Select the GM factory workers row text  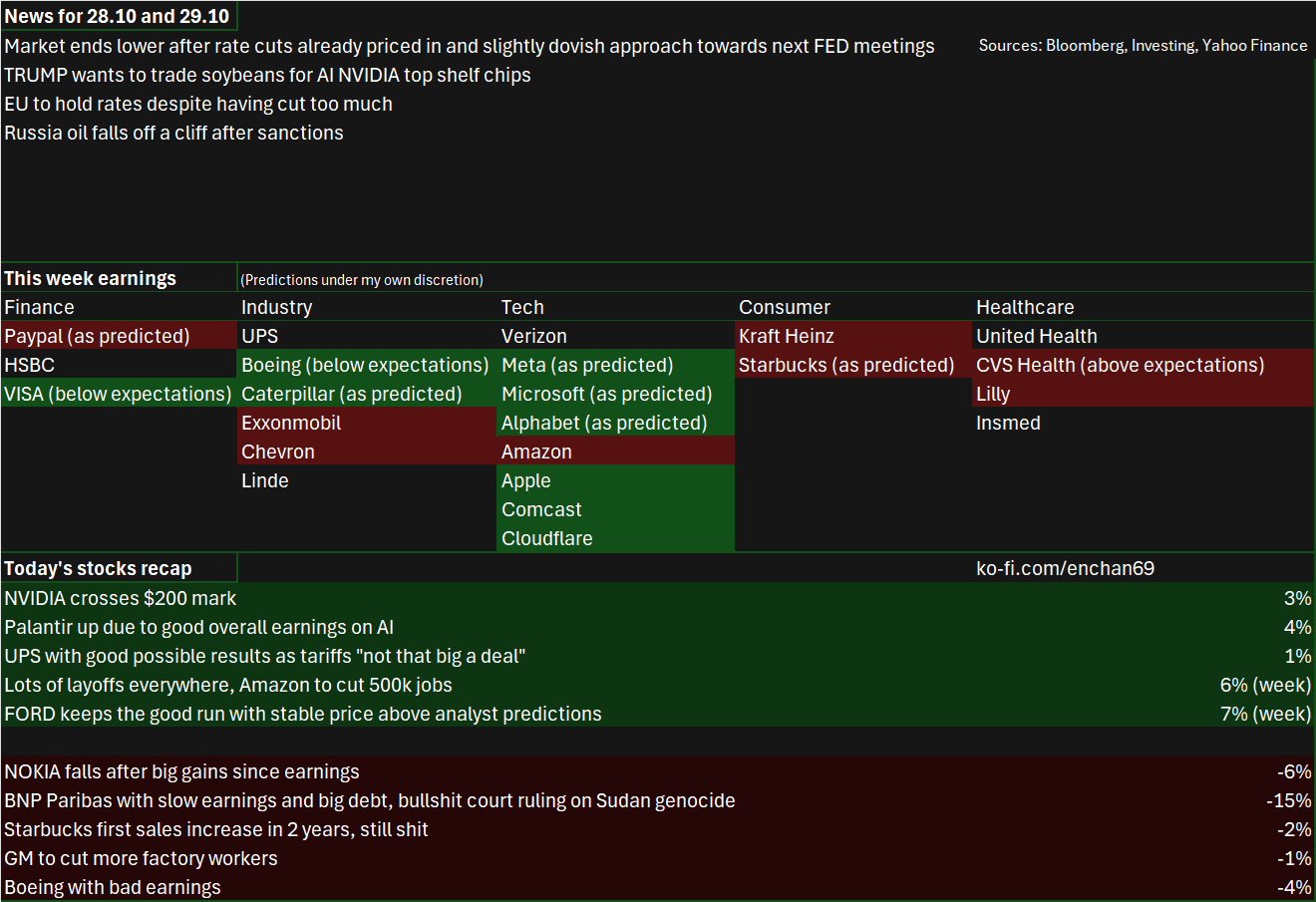click(141, 858)
